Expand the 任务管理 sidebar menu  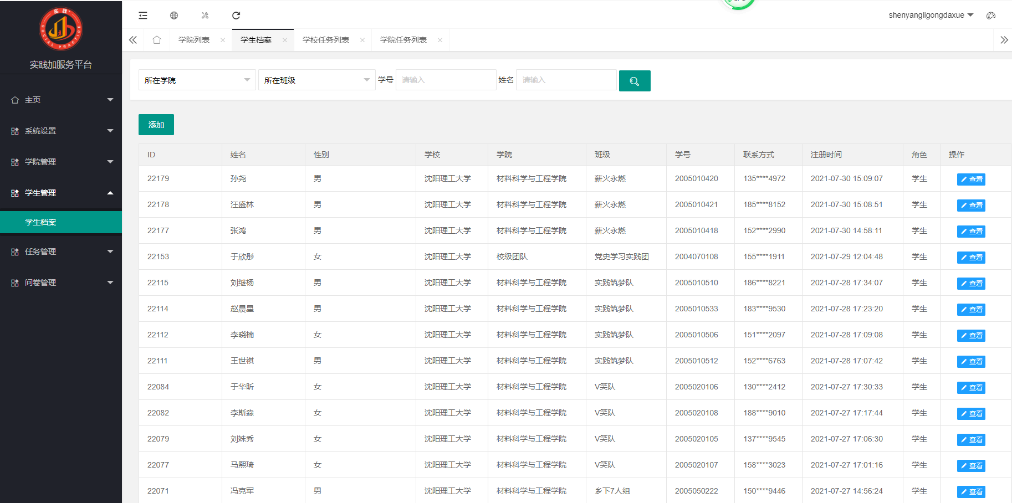[61, 252]
